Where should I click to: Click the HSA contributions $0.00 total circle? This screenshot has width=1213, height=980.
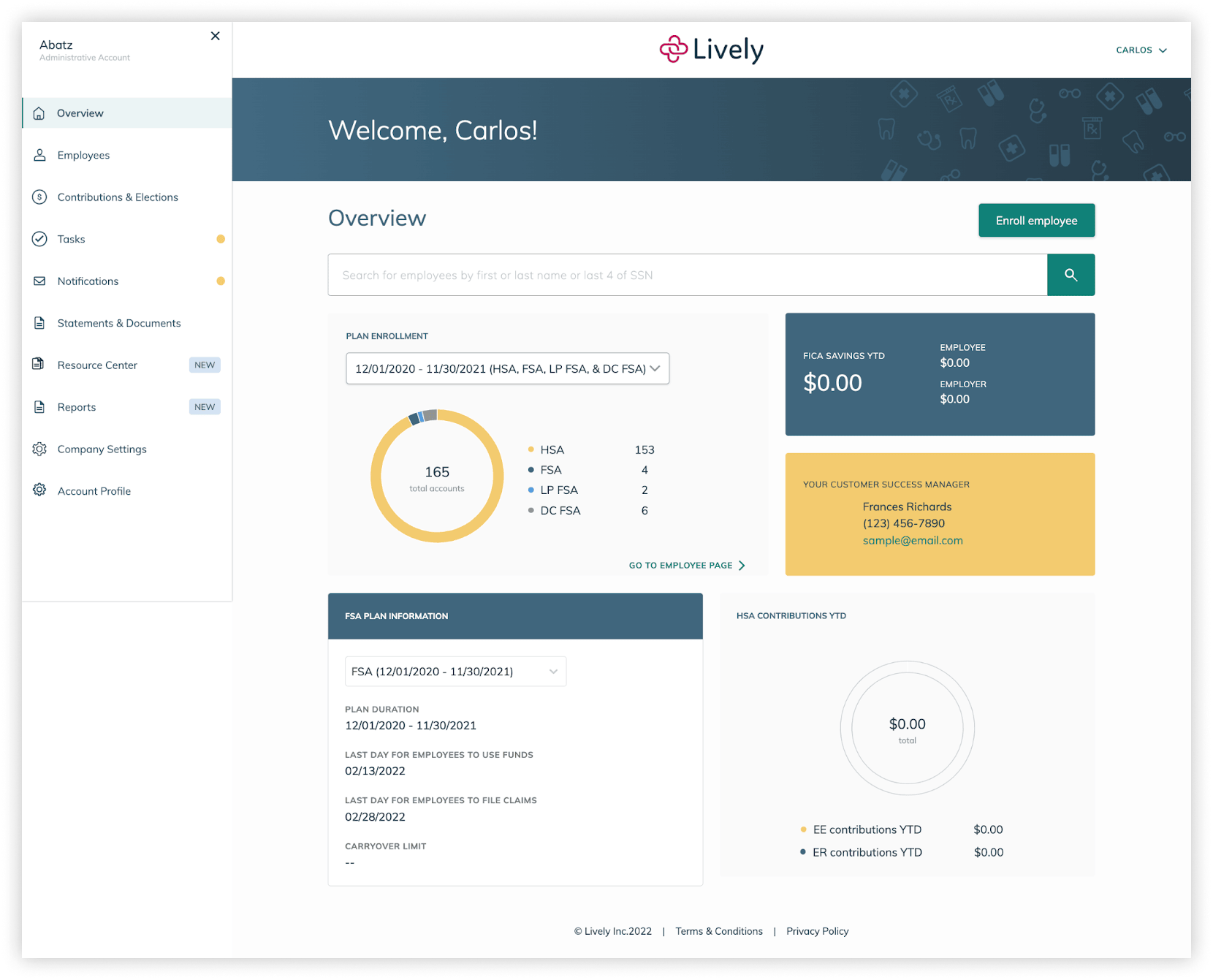908,729
